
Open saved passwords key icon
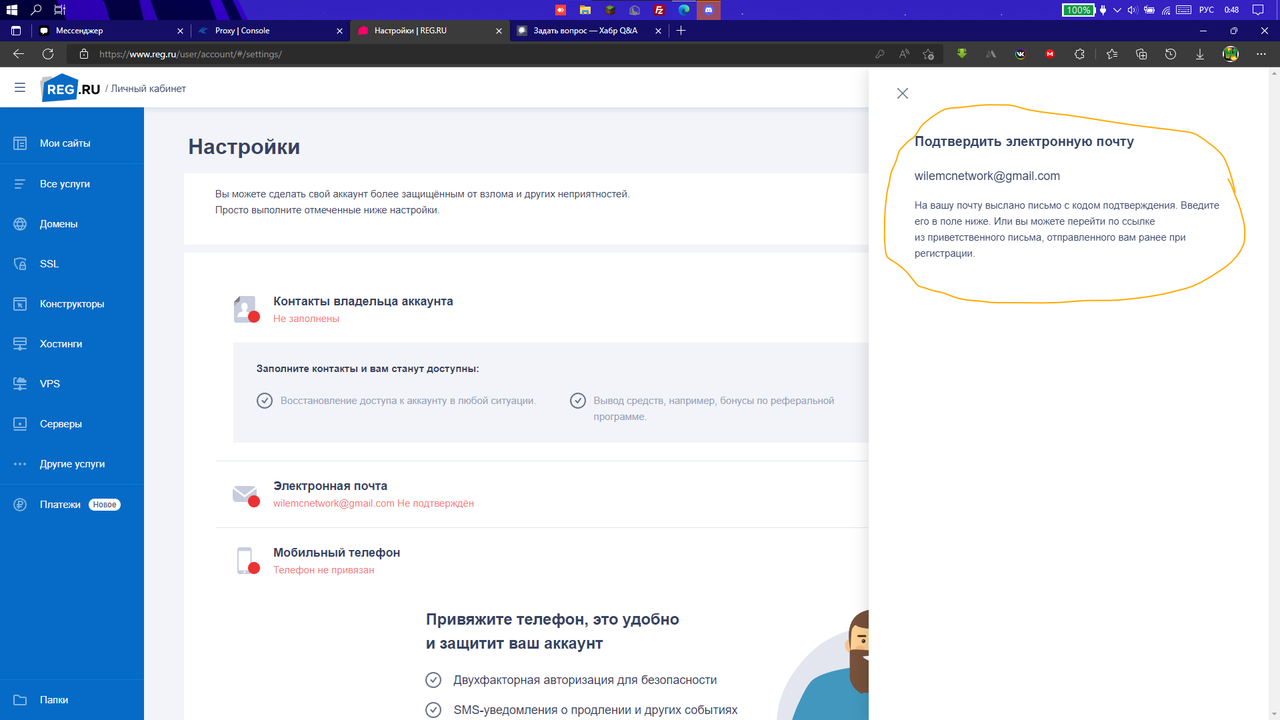880,54
